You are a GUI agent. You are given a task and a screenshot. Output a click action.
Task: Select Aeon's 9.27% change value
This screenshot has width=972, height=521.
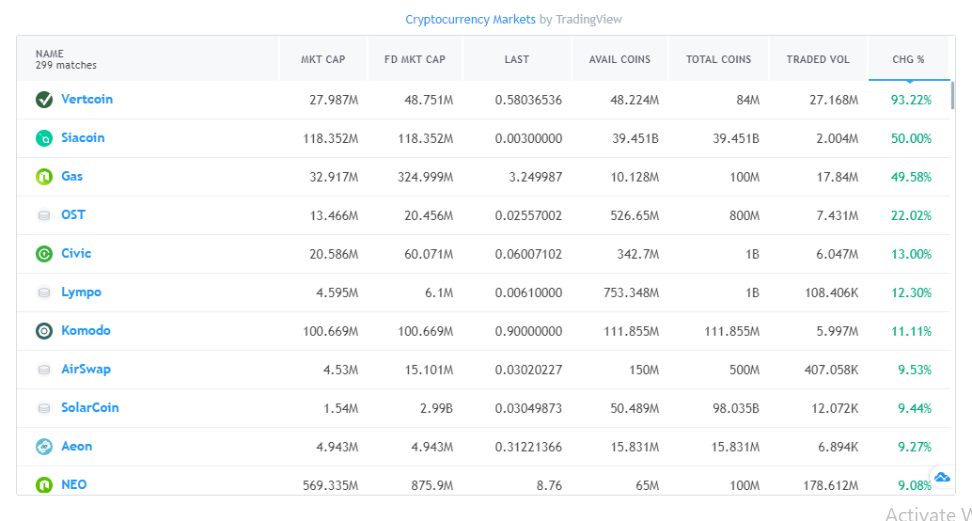[x=914, y=447]
